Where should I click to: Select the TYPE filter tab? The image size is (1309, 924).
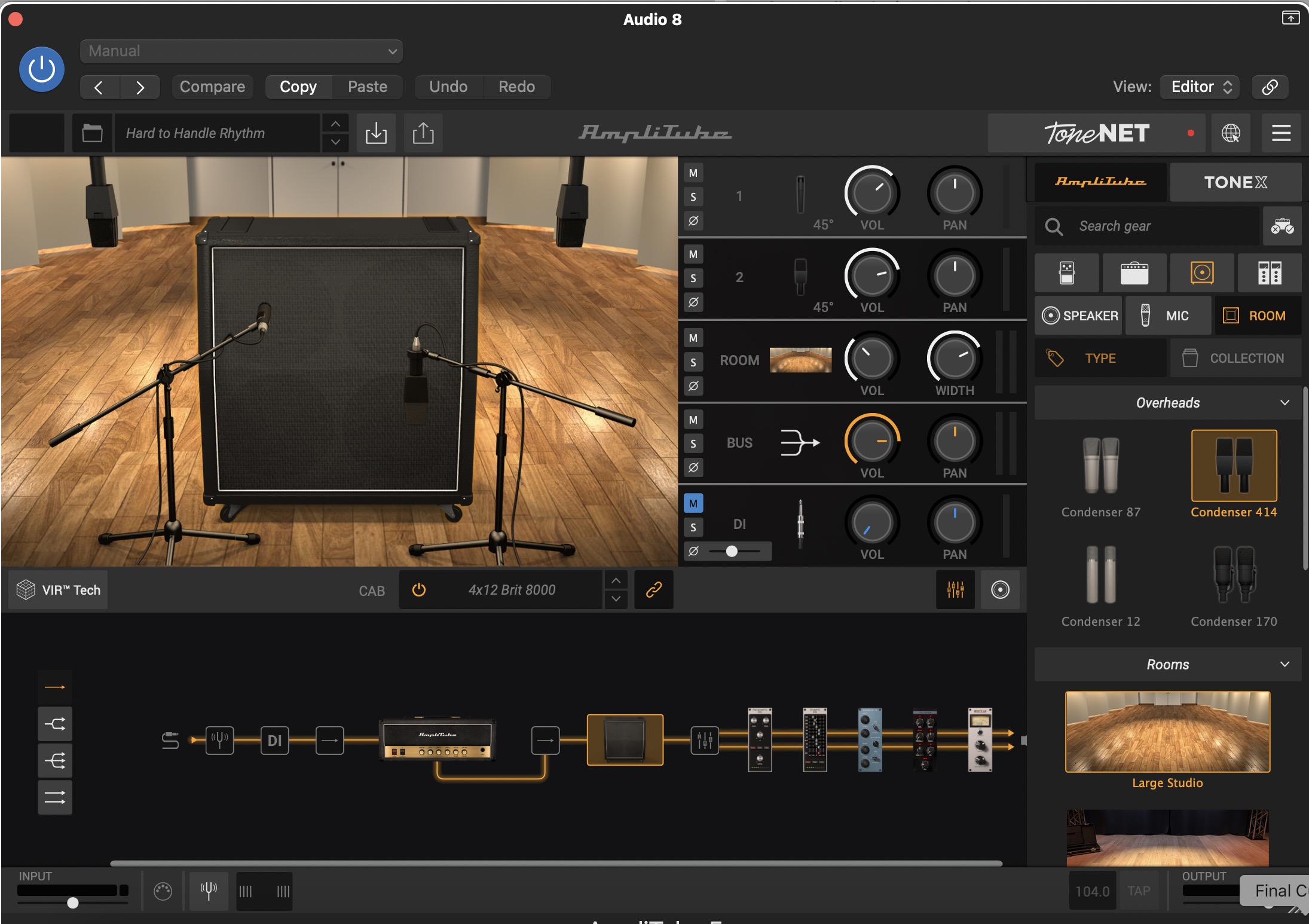[1101, 358]
